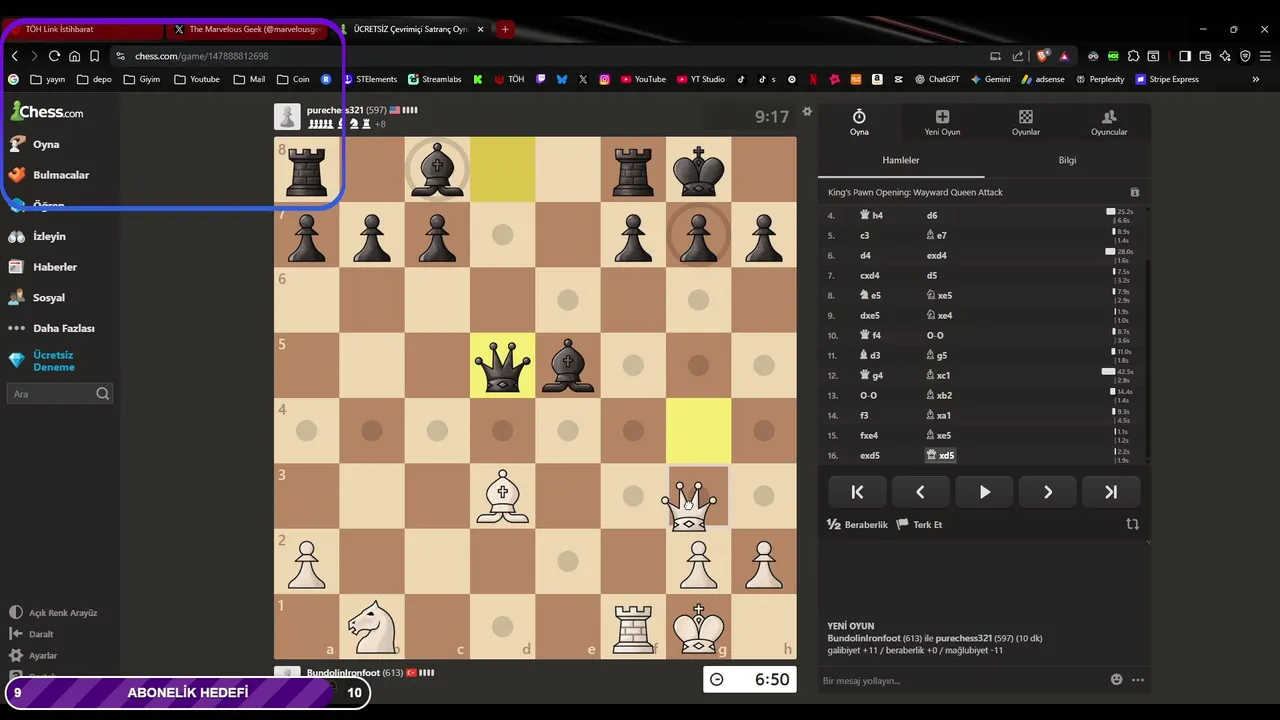Select the Hamleler tab
This screenshot has width=1280, height=720.
click(901, 160)
